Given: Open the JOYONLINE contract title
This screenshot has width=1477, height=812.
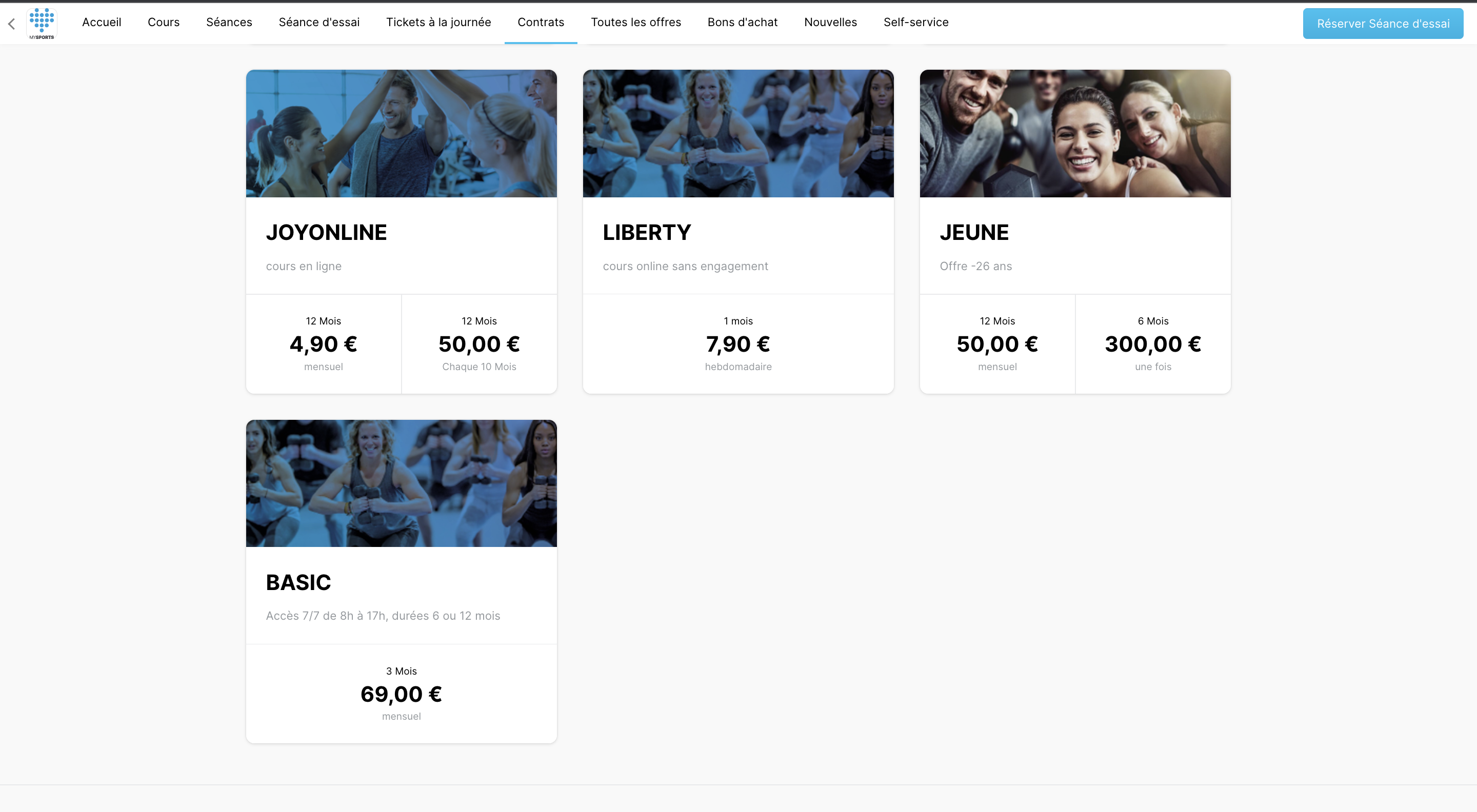Looking at the screenshot, I should (x=326, y=233).
